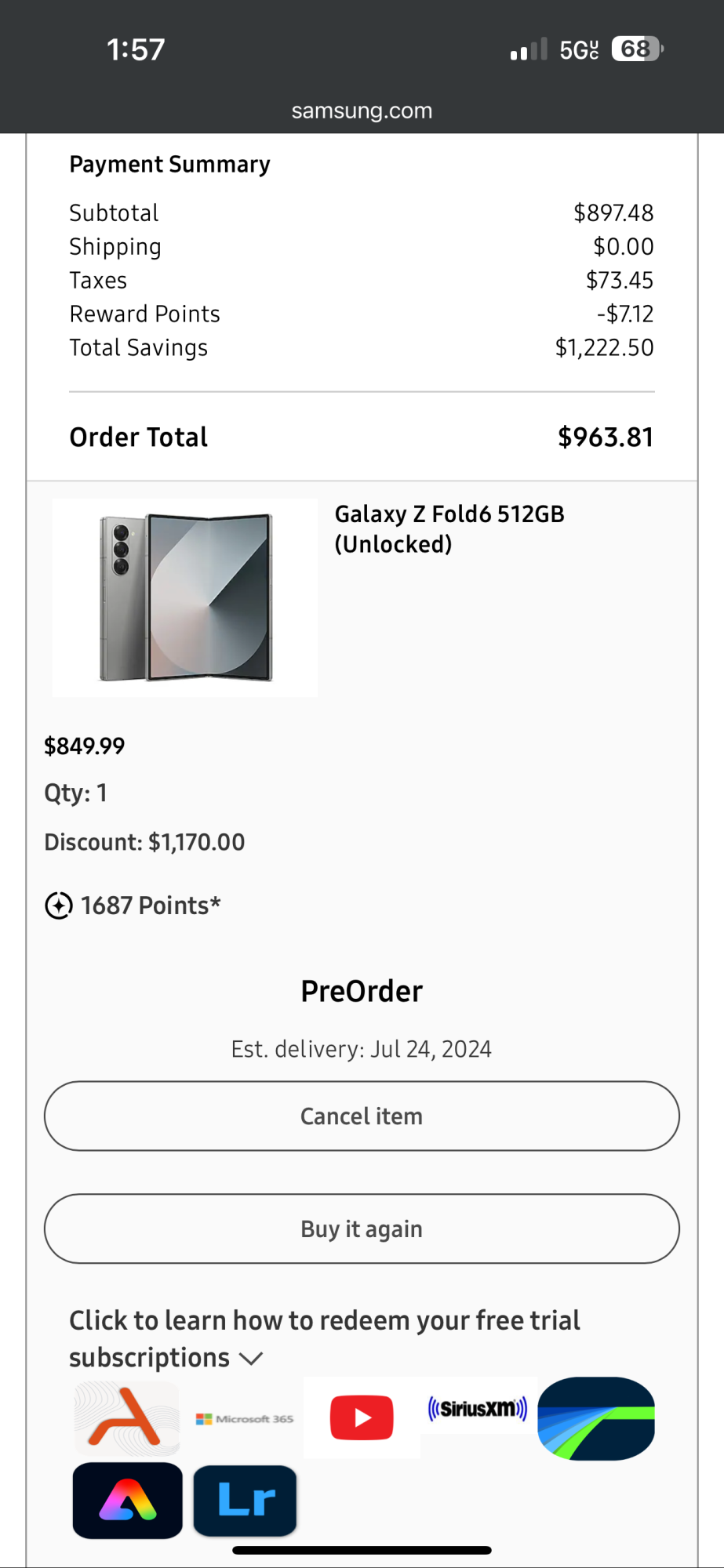Image resolution: width=724 pixels, height=1568 pixels.
Task: Tap the cellular signal bars
Action: (x=528, y=50)
